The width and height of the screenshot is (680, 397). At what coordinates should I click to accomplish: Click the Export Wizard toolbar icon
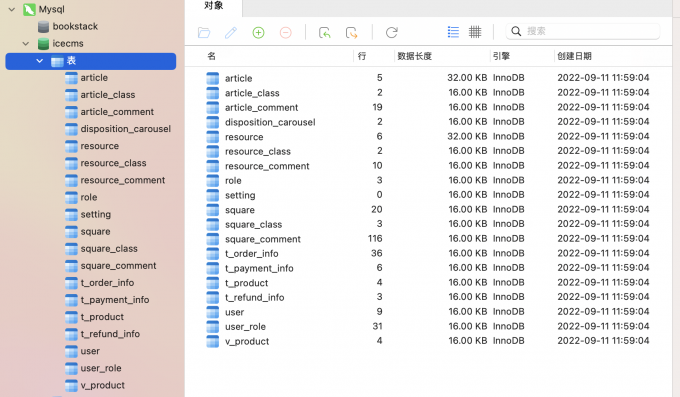(x=352, y=33)
